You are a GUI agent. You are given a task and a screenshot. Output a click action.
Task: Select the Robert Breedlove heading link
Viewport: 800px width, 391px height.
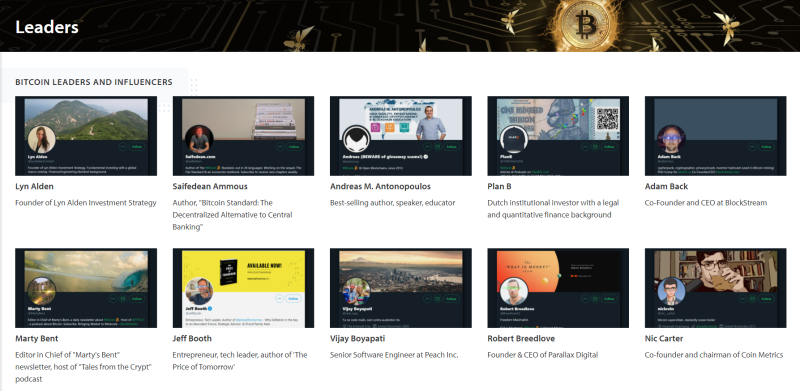(521, 338)
